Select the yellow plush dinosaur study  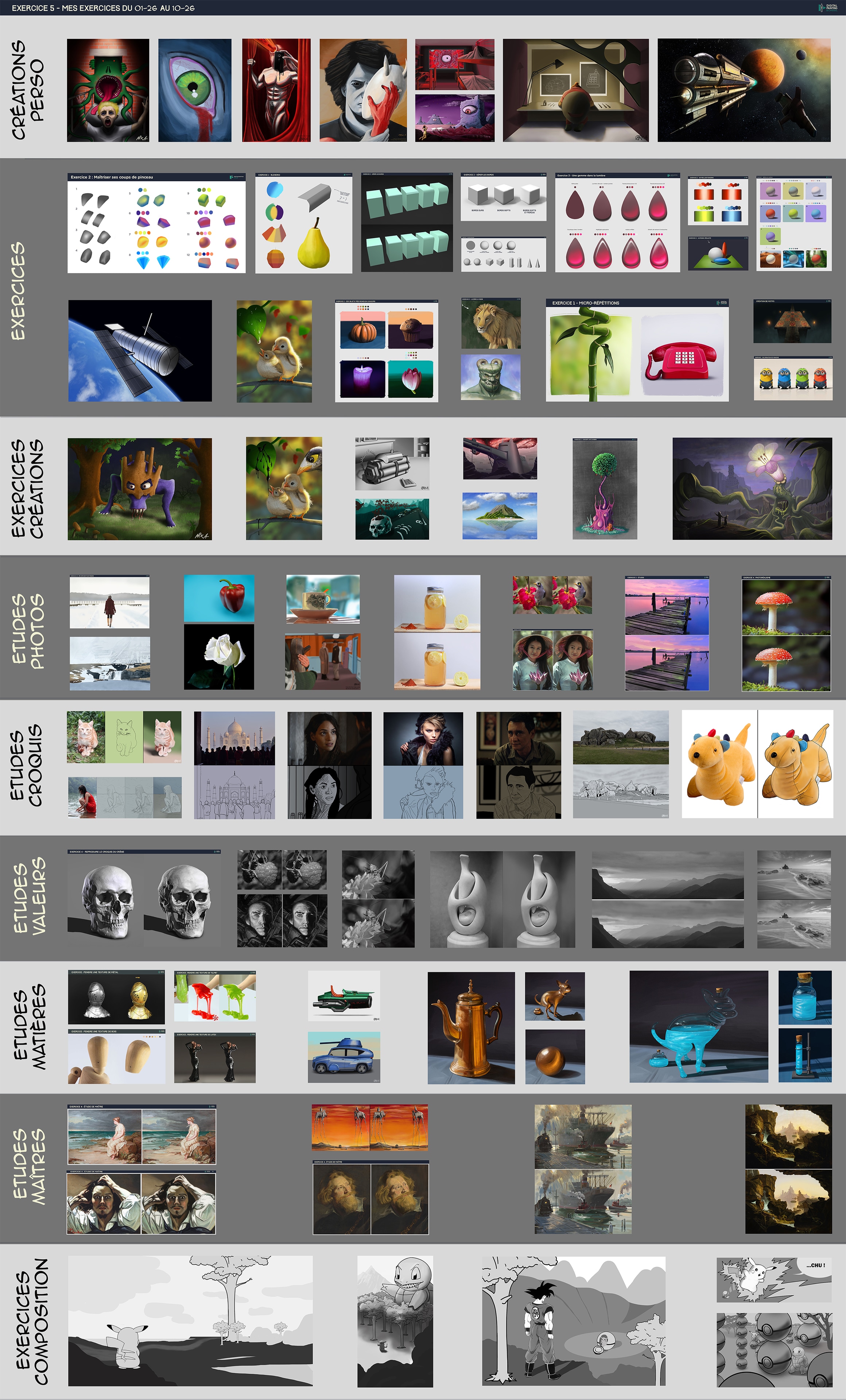[x=757, y=764]
